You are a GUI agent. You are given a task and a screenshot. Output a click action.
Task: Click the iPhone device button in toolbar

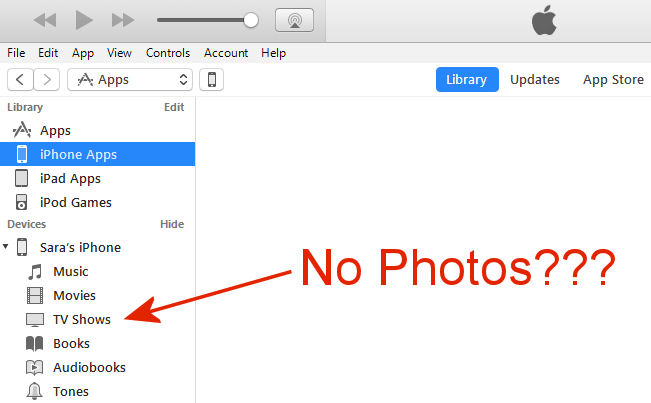pyautogui.click(x=211, y=79)
